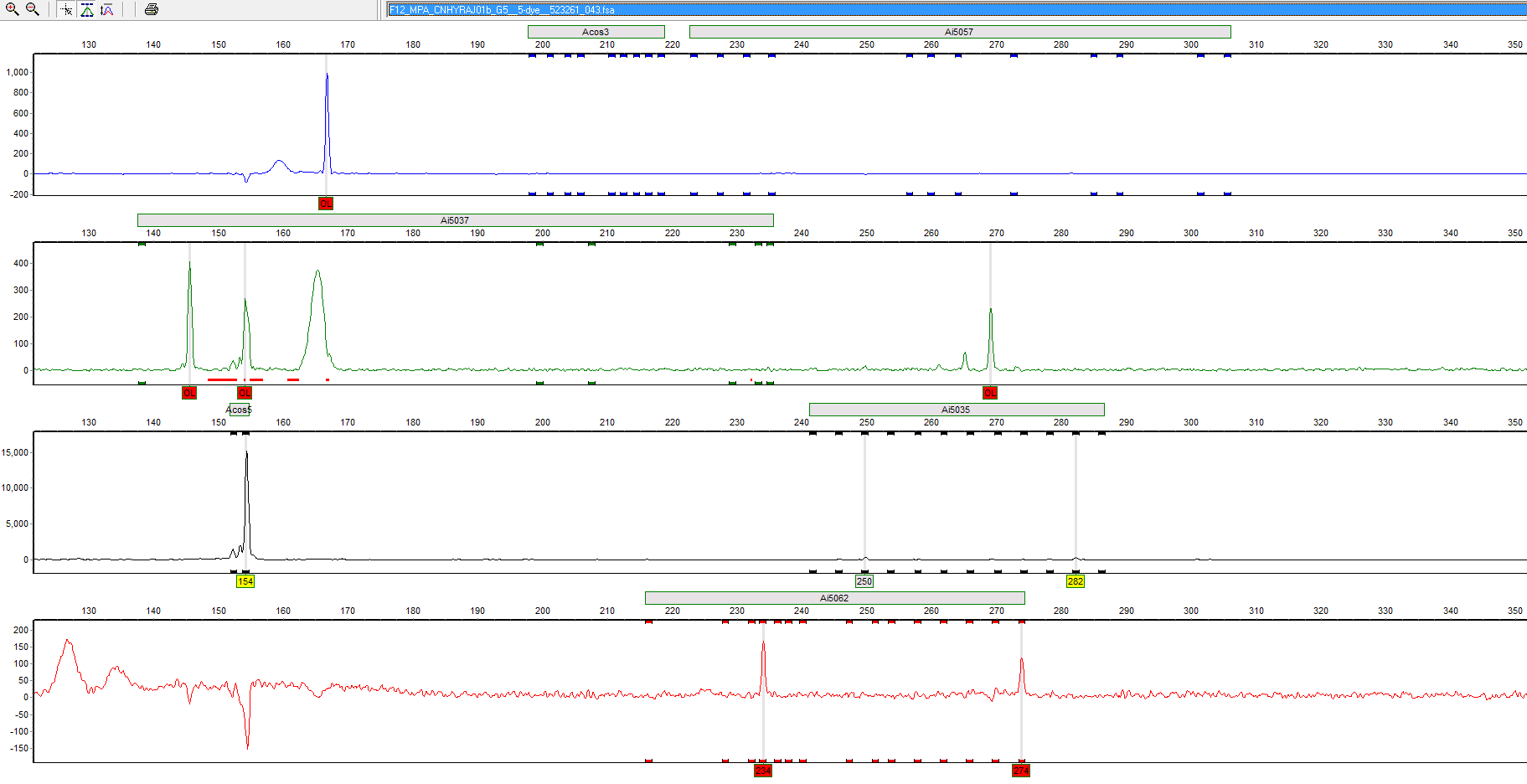
Task: Select the crosshair cursor tool icon
Action: pyautogui.click(x=67, y=10)
